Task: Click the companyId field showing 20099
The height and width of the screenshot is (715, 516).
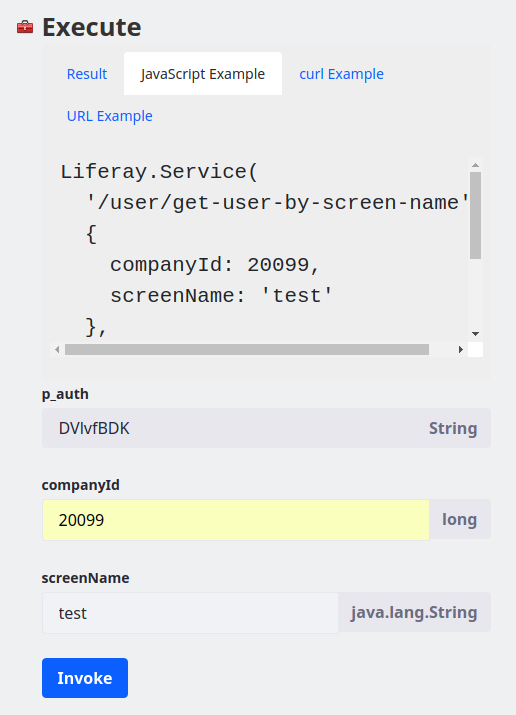Action: coord(236,520)
